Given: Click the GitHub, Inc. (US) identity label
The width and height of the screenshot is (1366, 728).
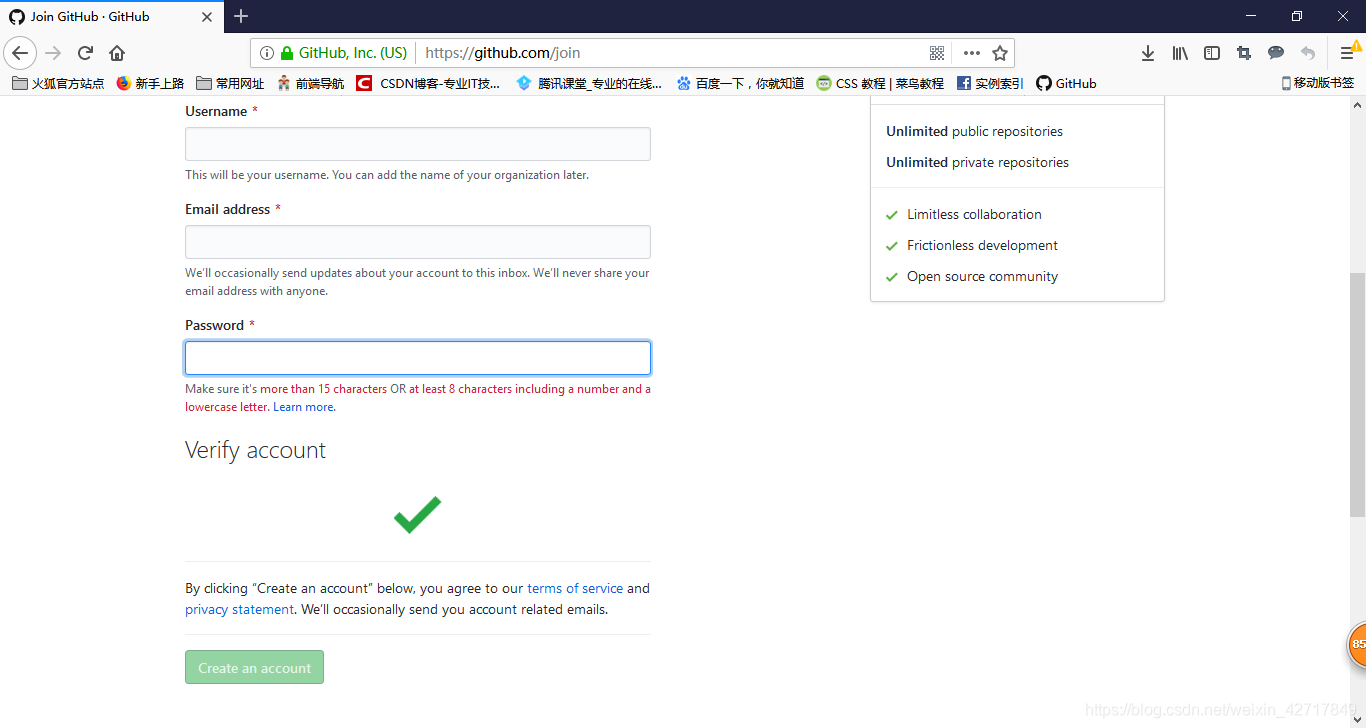Looking at the screenshot, I should coord(353,53).
